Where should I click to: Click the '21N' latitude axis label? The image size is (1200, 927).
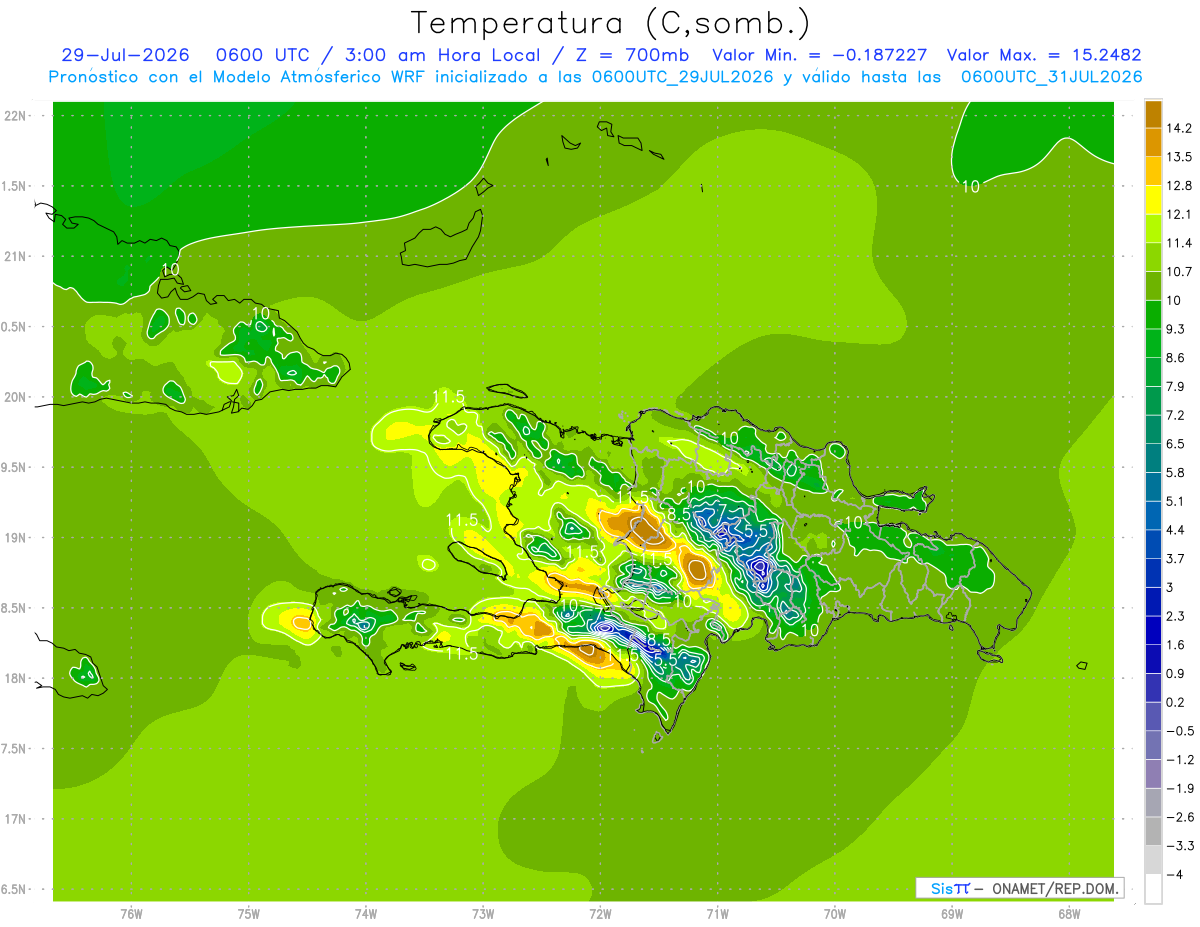[16, 257]
